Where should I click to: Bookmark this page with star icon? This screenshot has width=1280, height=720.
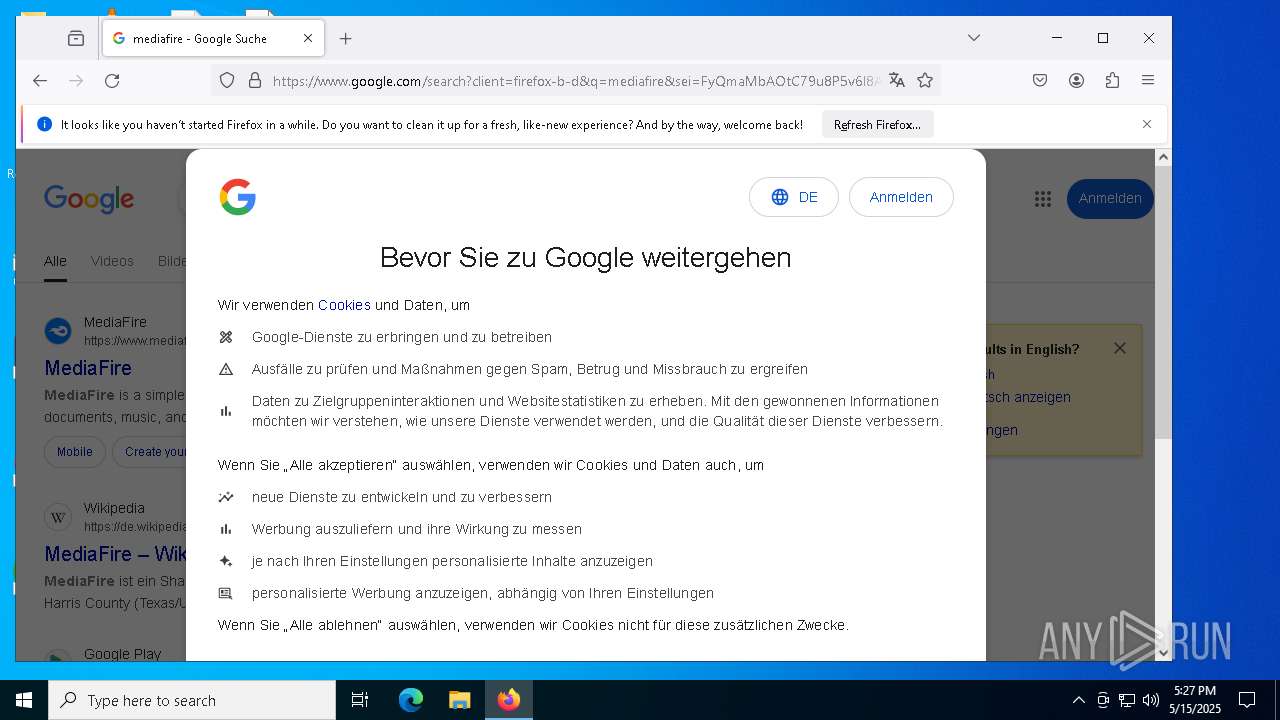tap(925, 80)
